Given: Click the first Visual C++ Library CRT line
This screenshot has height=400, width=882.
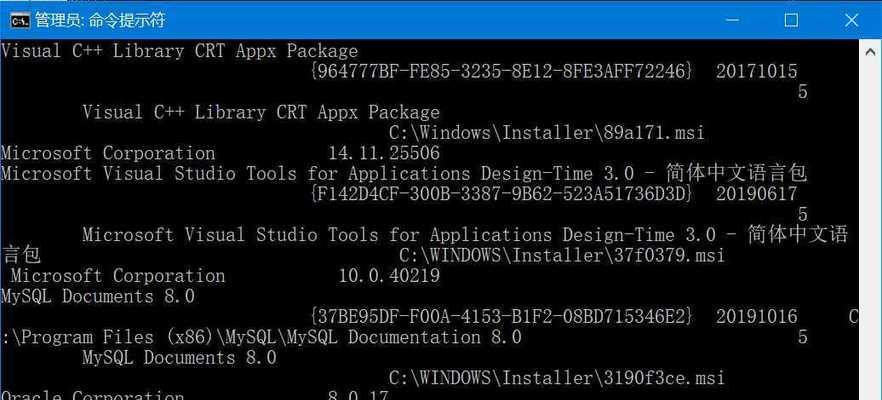Looking at the screenshot, I should point(179,51).
